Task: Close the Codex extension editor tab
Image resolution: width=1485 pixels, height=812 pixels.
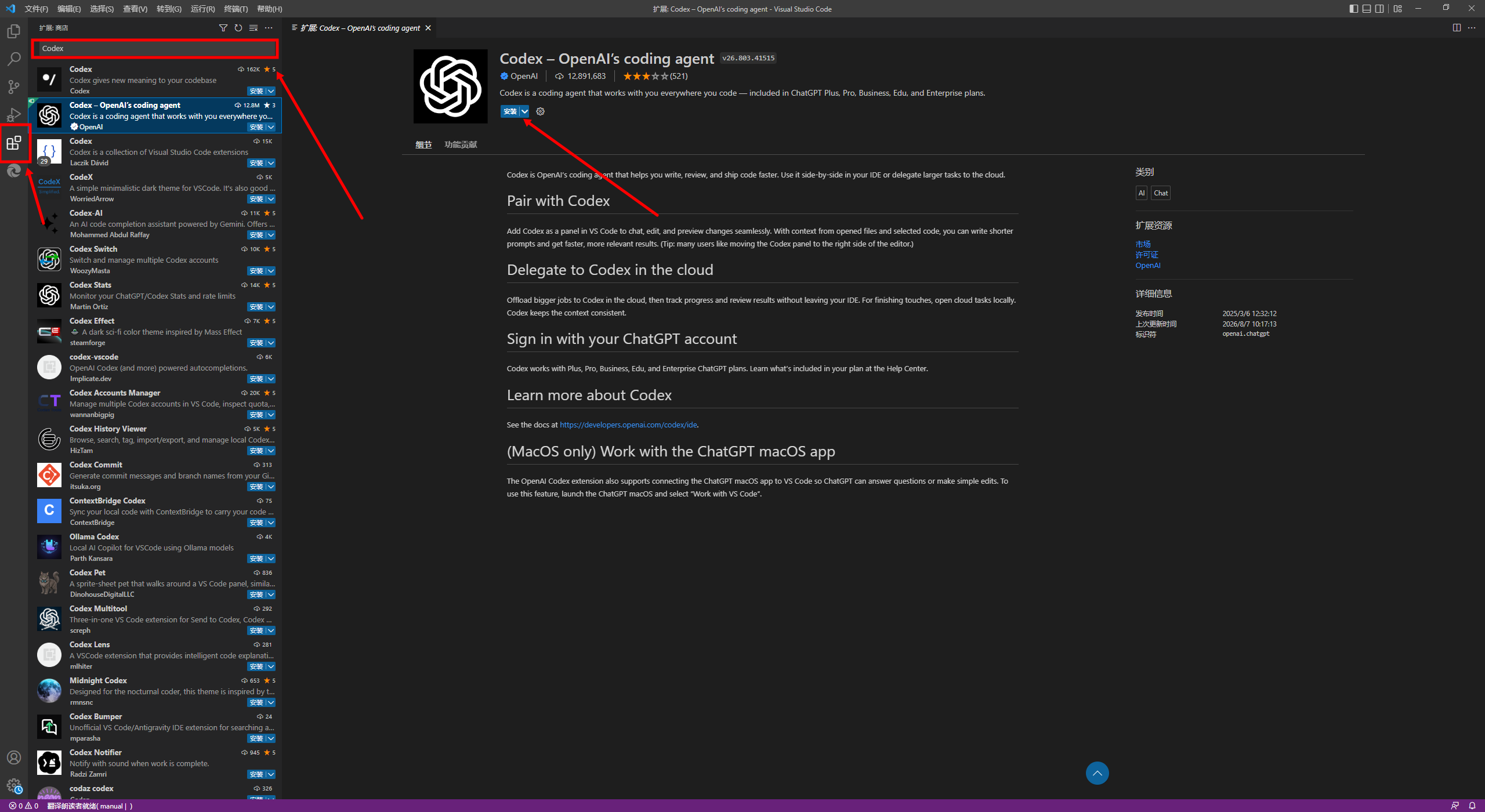Action: 428,28
